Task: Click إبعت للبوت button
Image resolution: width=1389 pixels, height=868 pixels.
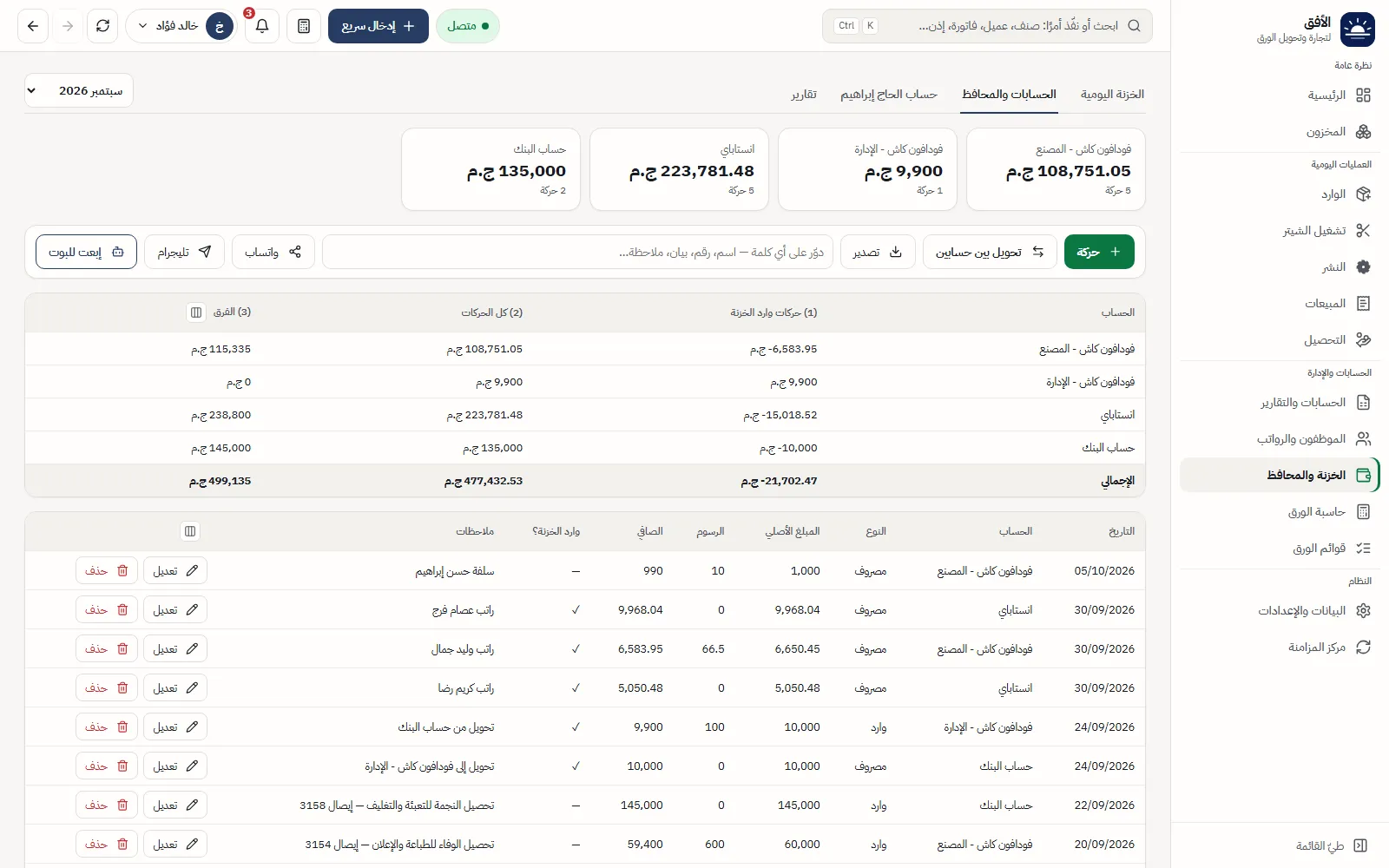Action: 86,252
